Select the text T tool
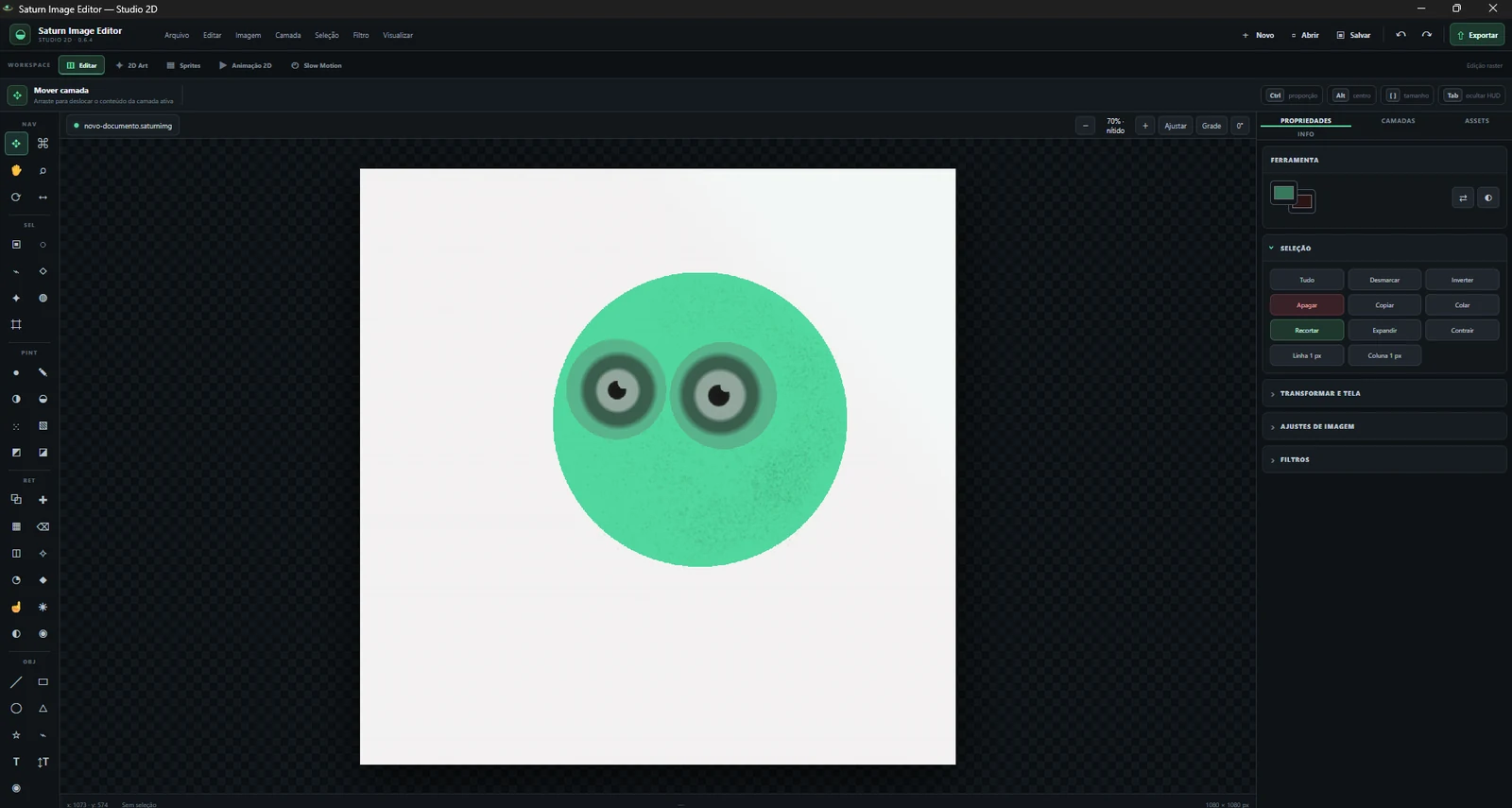Viewport: 1512px width, 808px height. click(16, 762)
